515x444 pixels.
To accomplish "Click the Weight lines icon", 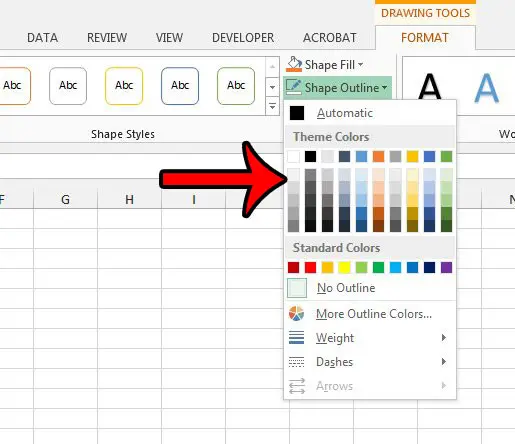I will pyautogui.click(x=296, y=337).
